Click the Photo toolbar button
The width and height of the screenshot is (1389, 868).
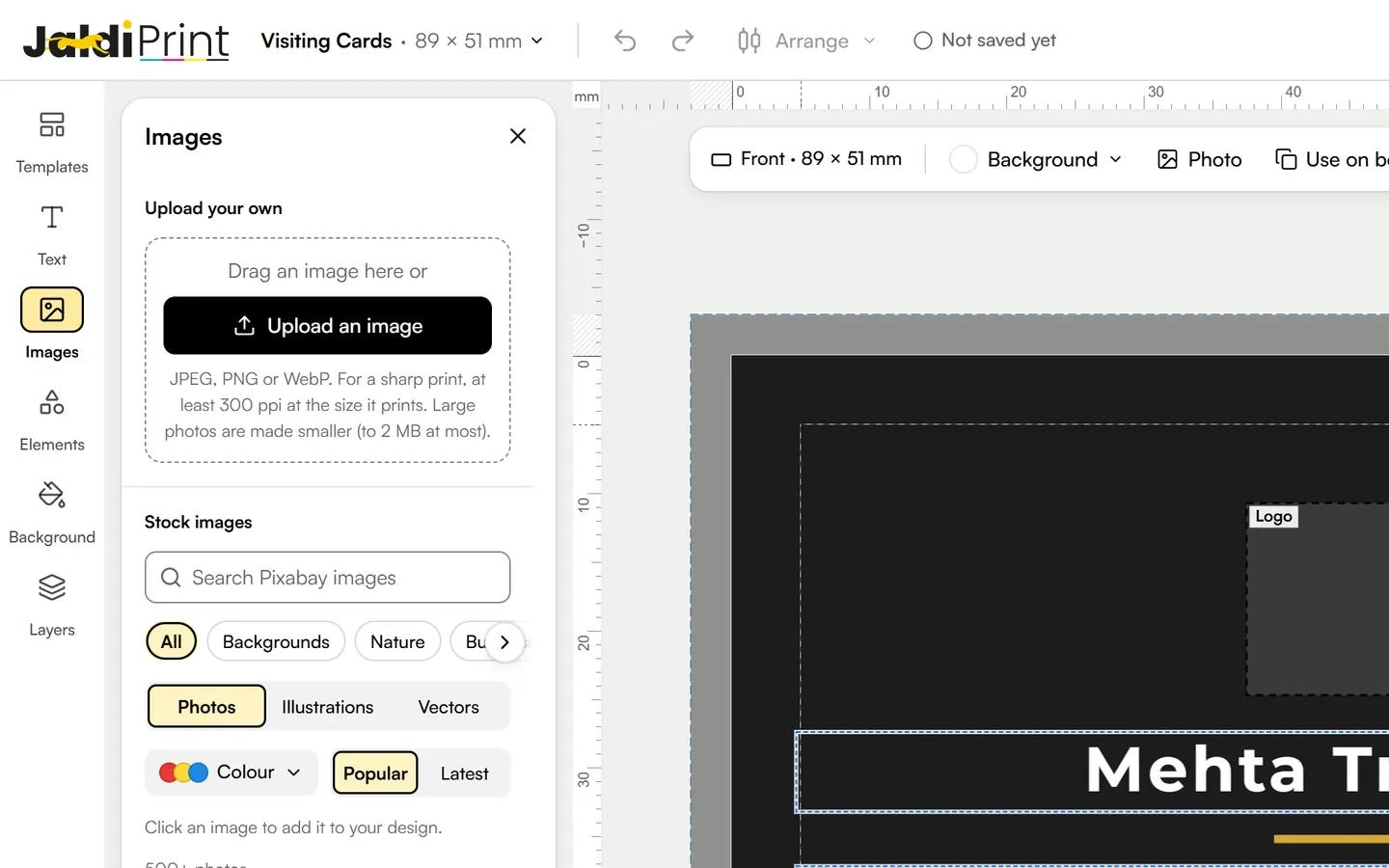[1199, 159]
